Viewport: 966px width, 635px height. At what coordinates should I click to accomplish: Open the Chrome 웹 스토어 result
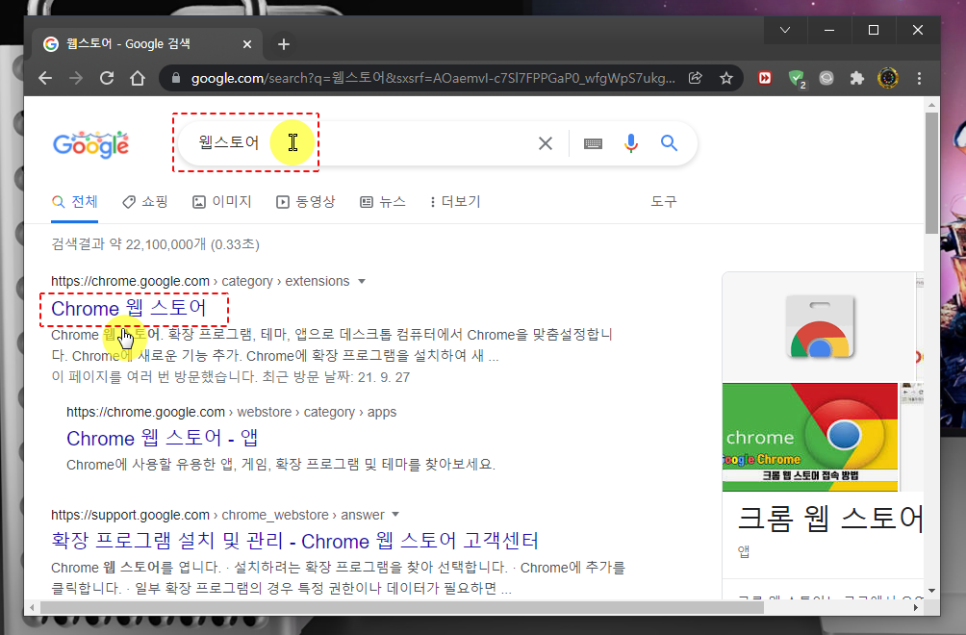[129, 309]
